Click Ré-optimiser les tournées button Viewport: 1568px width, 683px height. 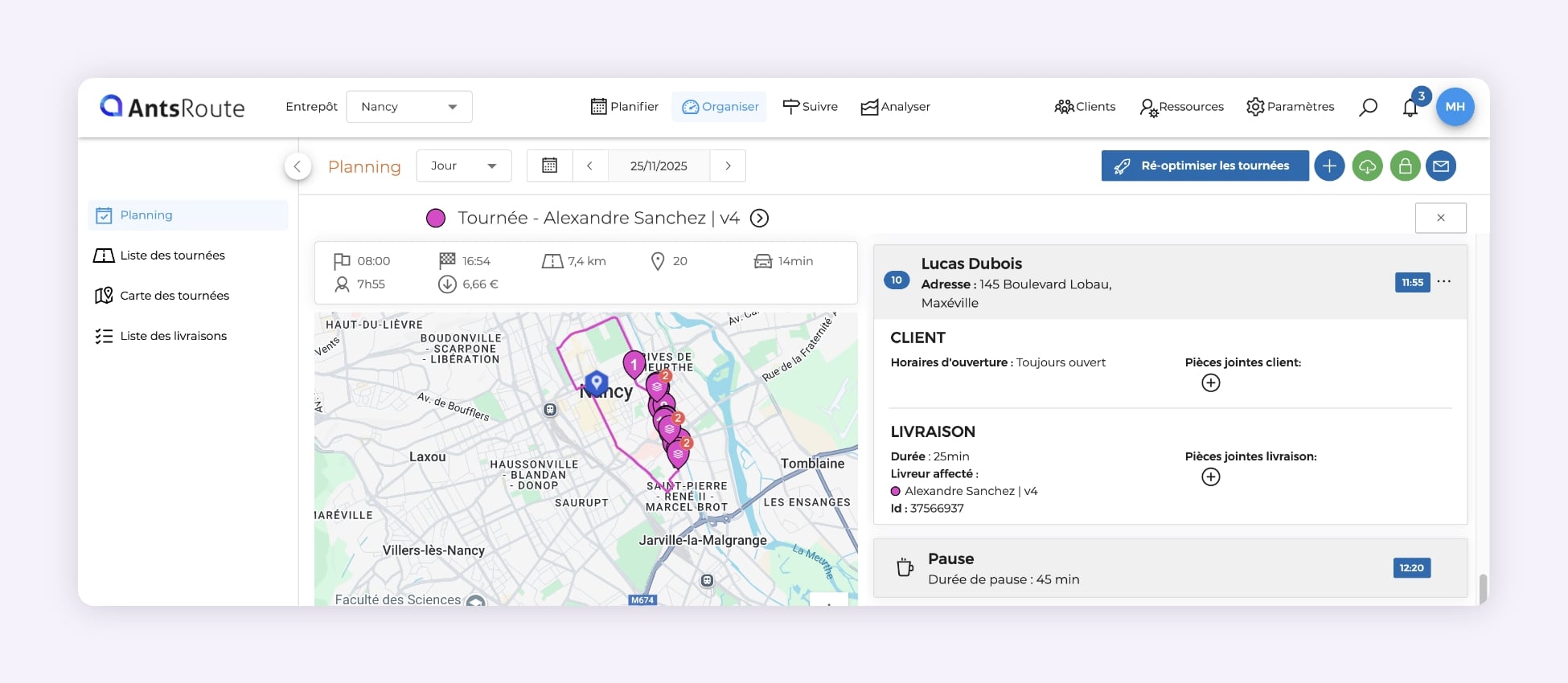pos(1205,166)
